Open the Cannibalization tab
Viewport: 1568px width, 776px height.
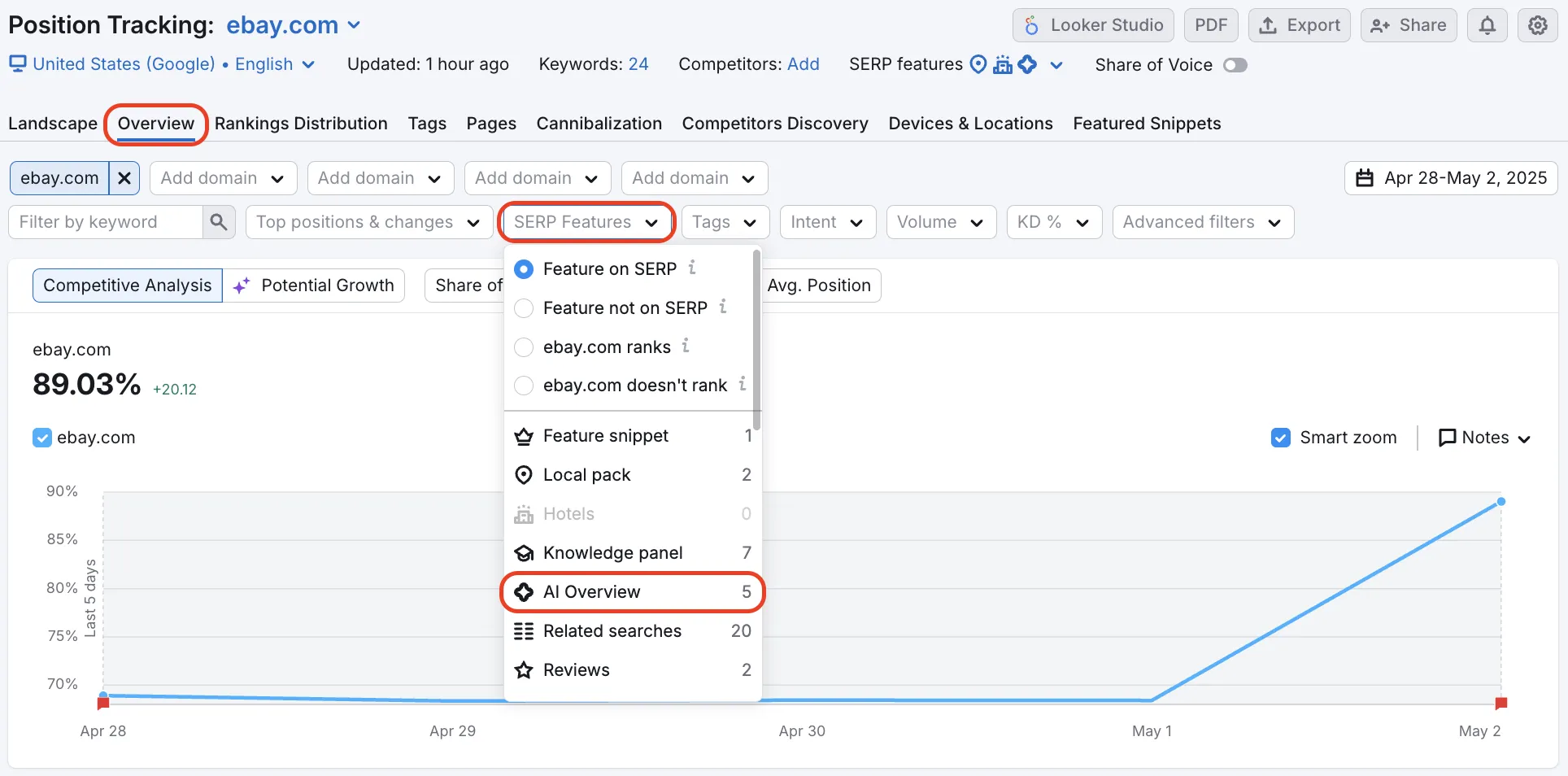coord(599,124)
